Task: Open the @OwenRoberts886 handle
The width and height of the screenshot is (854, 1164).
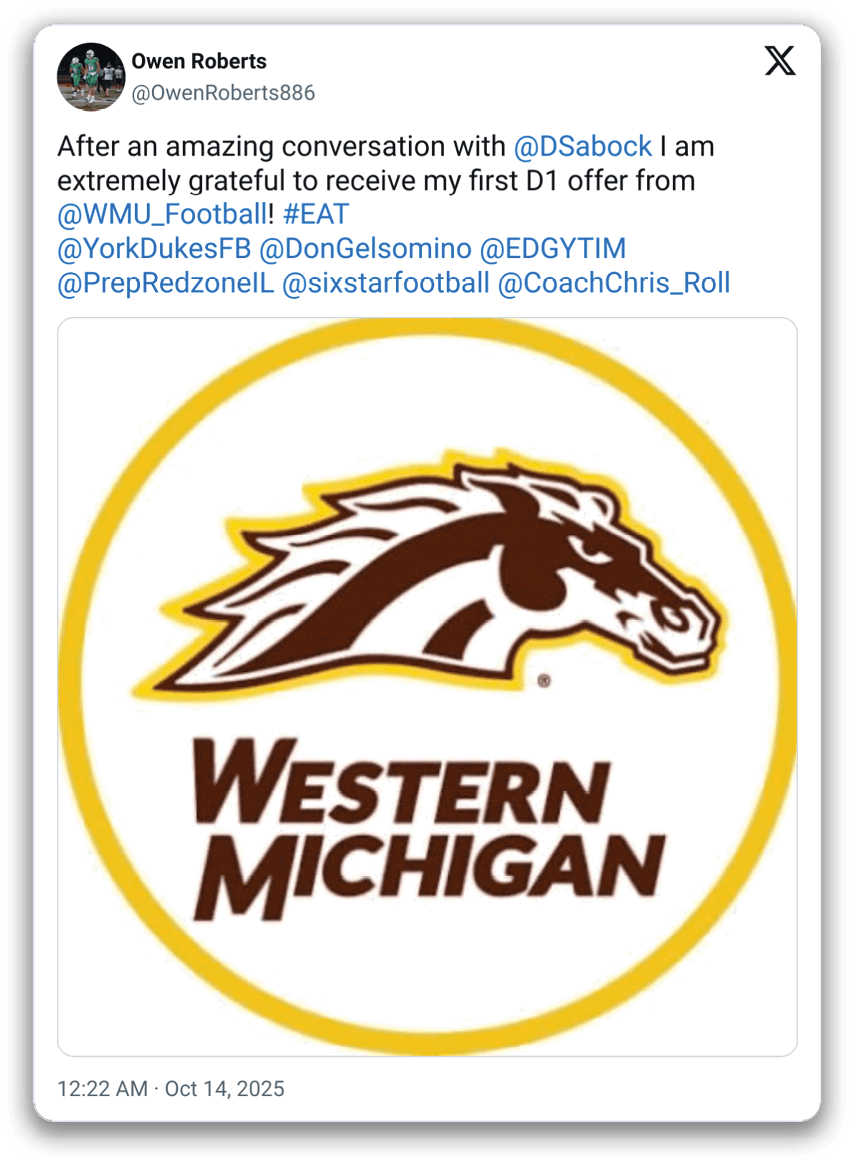Action: [x=223, y=94]
